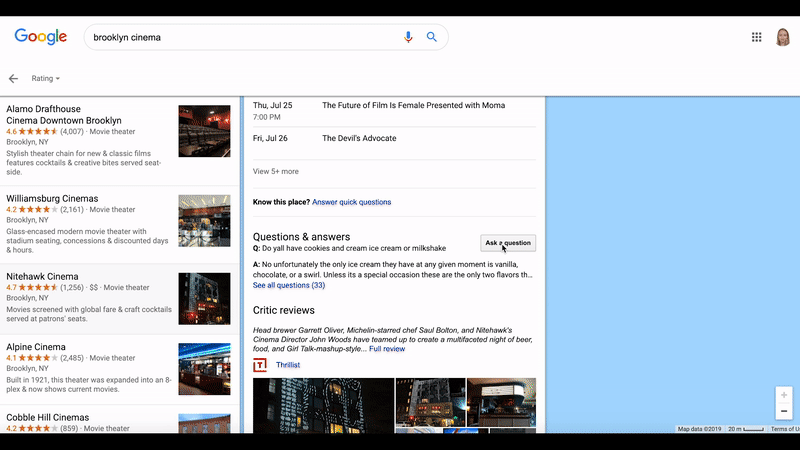Viewport: 800px width, 450px height.
Task: Zoom out on the map
Action: 784,411
